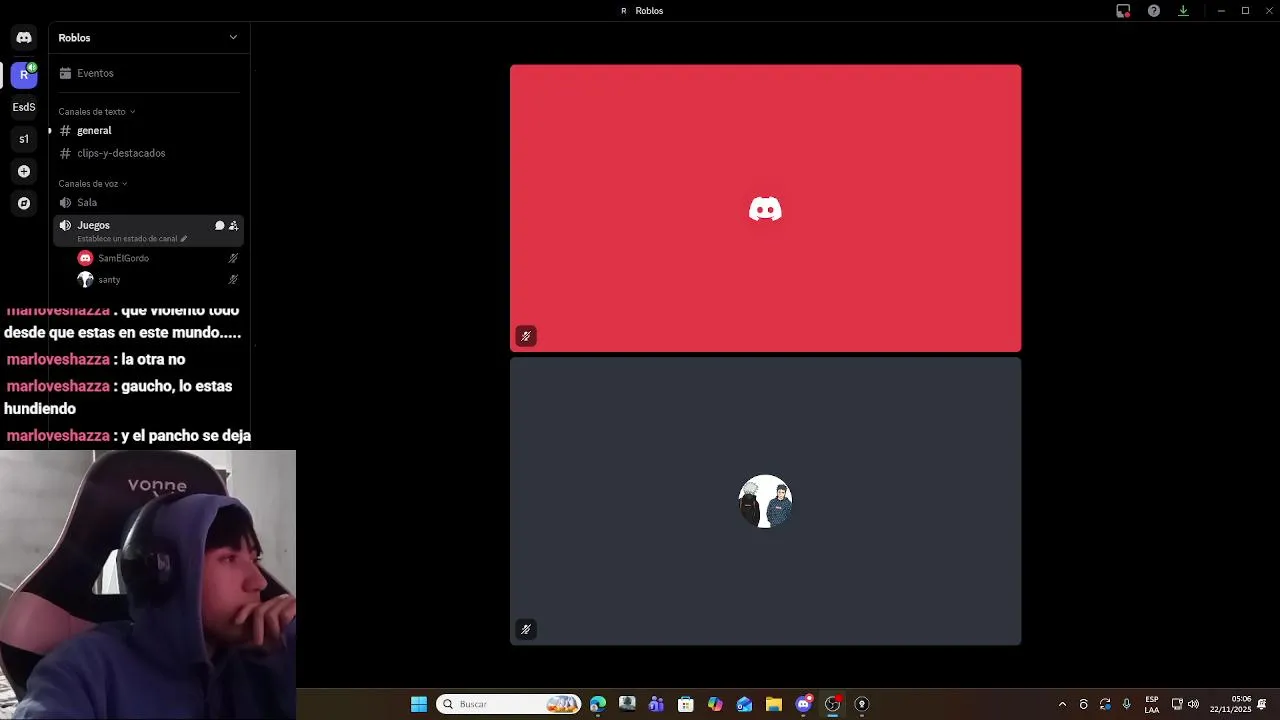Collapse the Canales de voz category
The height and width of the screenshot is (720, 1280).
[92, 184]
